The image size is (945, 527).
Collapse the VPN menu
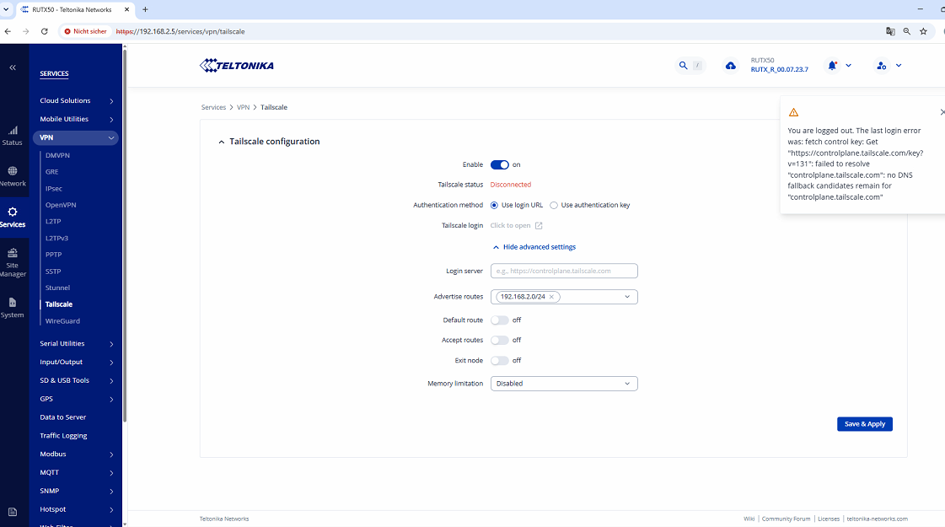[x=76, y=137]
